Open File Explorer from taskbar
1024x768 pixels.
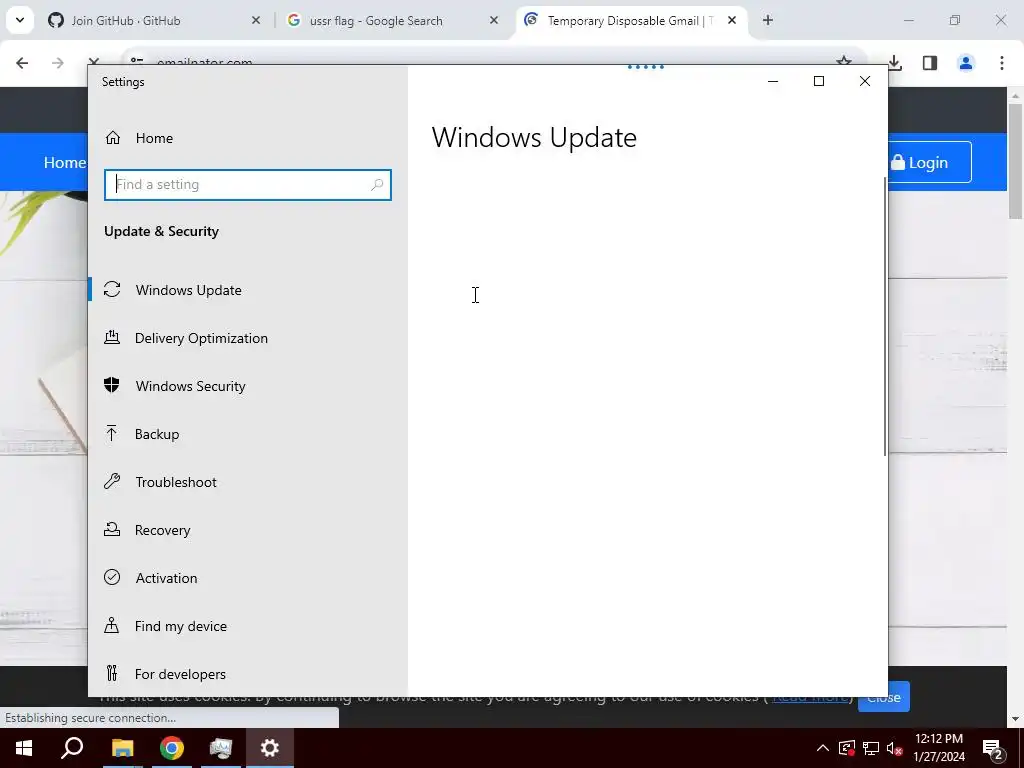122,748
